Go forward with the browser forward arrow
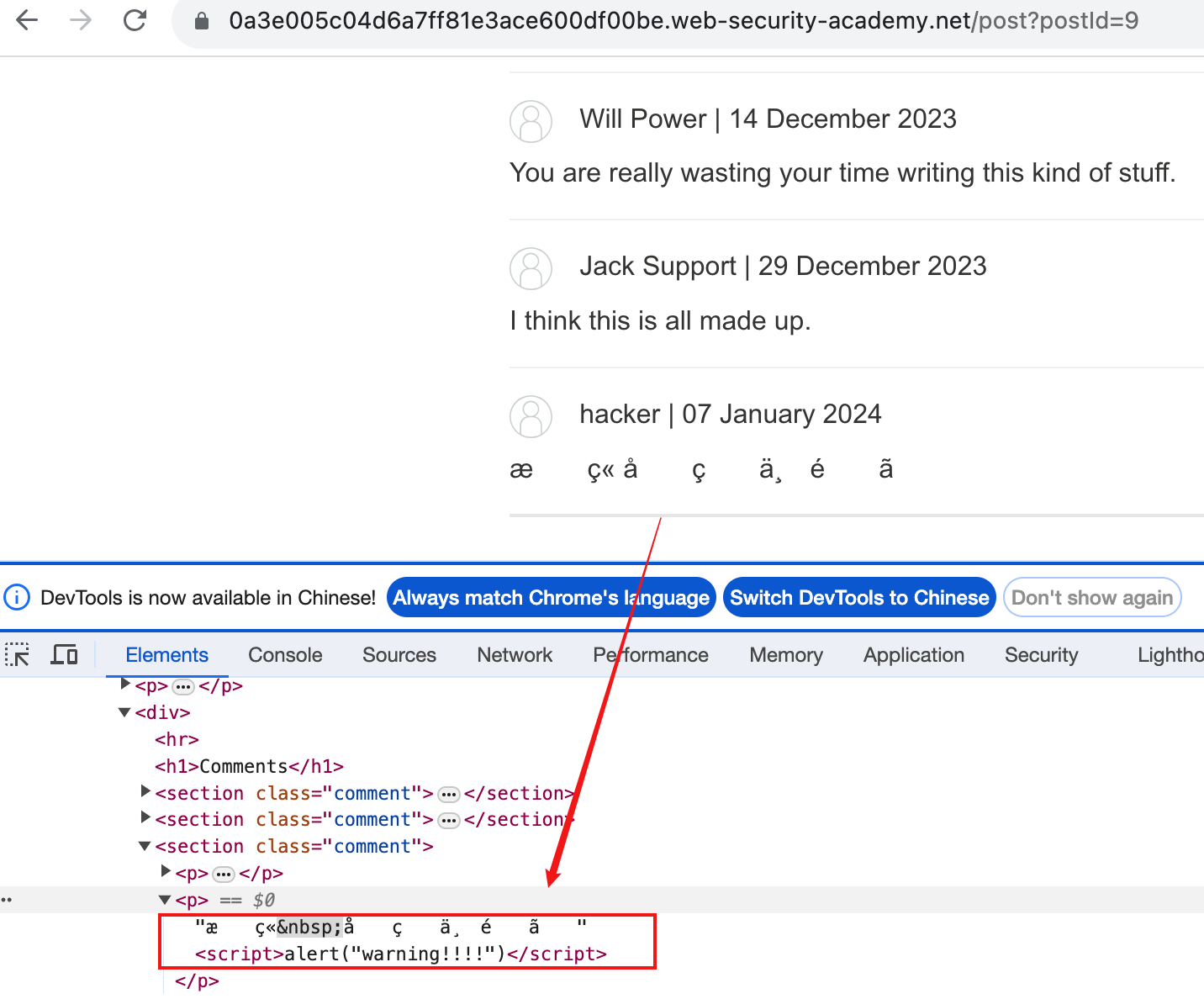Screen dimensions: 1204x999 click(81, 20)
